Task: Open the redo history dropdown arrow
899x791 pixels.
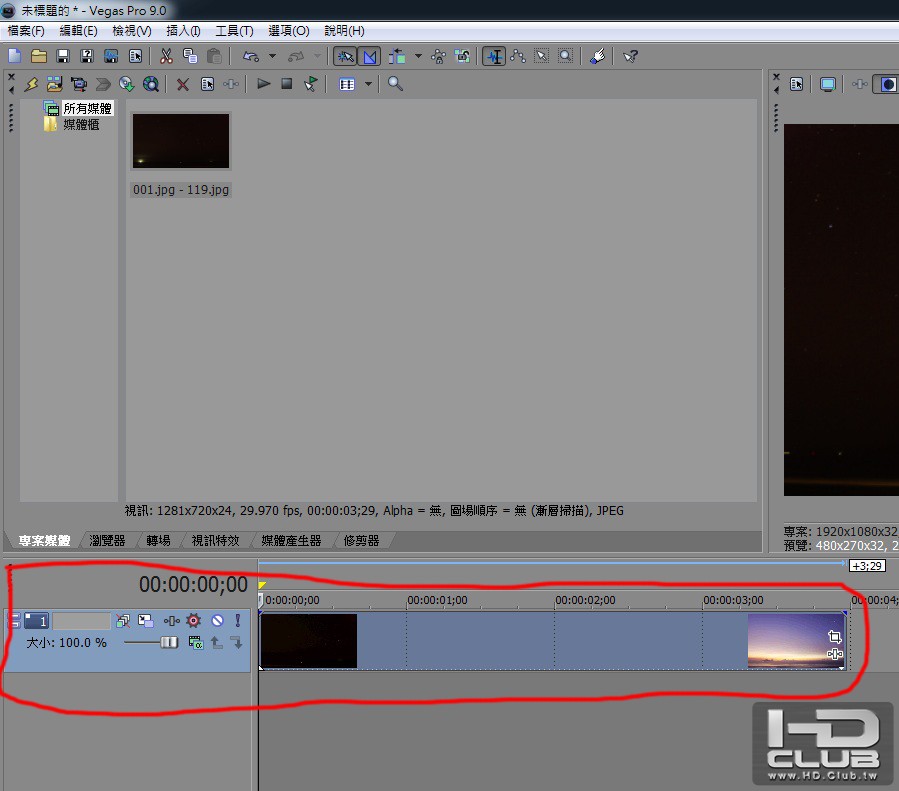Action: tap(317, 56)
